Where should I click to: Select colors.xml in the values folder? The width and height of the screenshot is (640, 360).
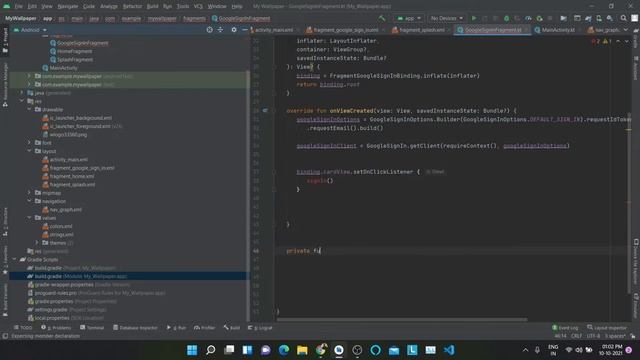point(57,226)
